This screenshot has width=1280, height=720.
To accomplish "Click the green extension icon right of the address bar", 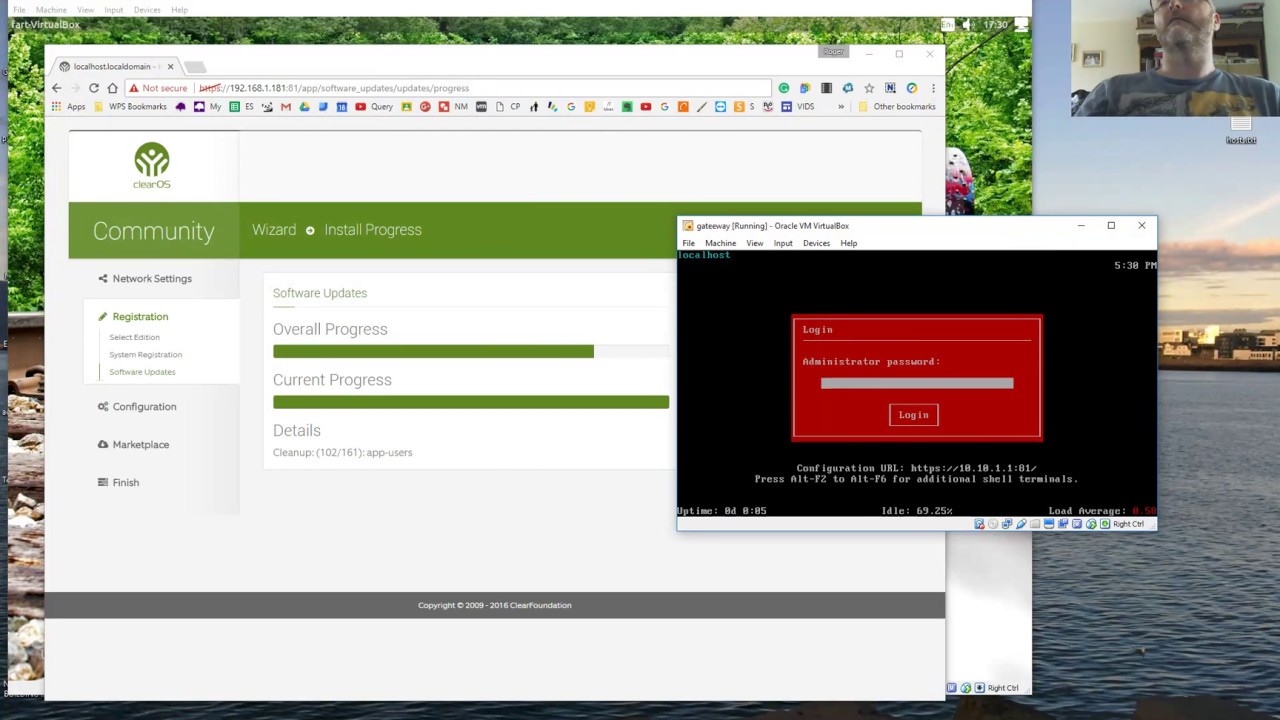I will [784, 88].
